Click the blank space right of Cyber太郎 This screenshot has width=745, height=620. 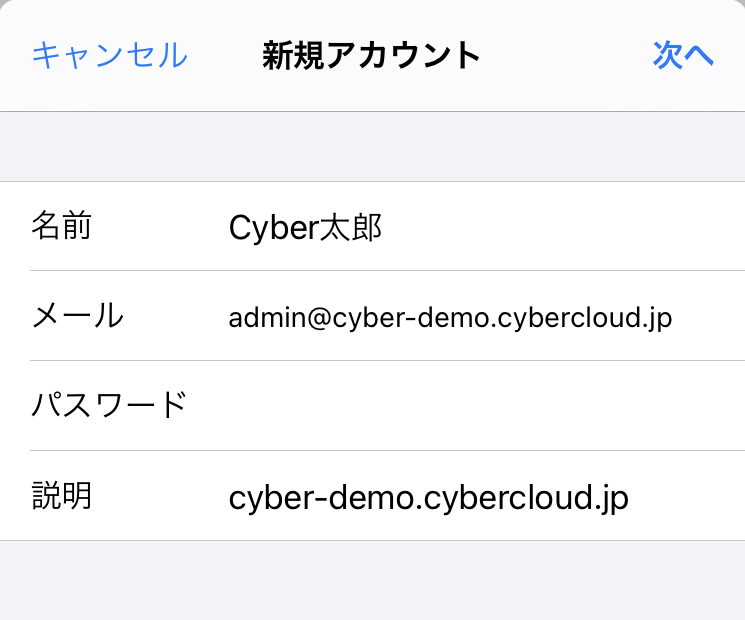click(x=561, y=227)
